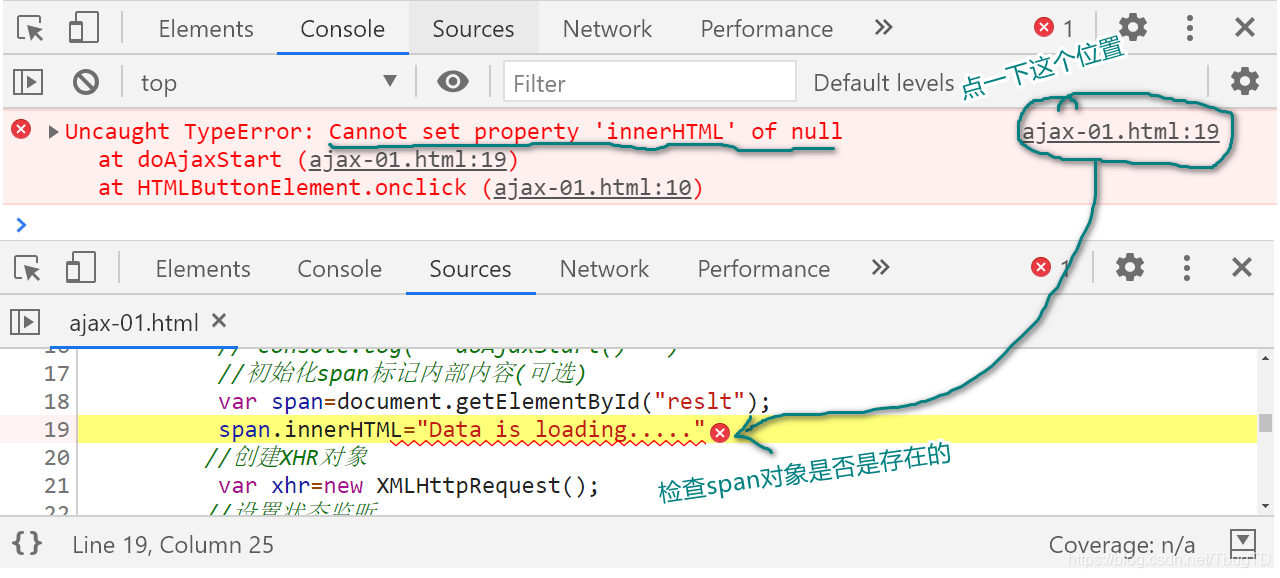The height and width of the screenshot is (578, 1280).
Task: Click the error count badge in upper toolbar
Action: [x=1054, y=28]
